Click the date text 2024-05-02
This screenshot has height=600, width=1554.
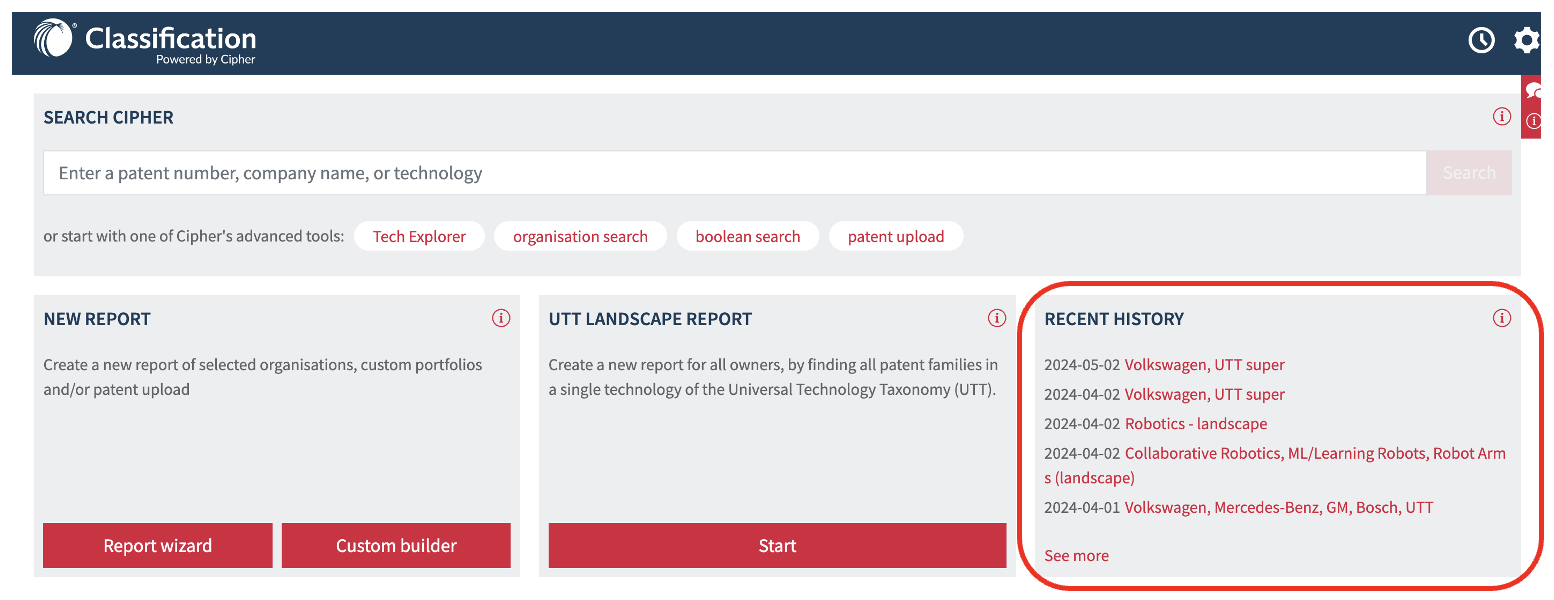1082,365
